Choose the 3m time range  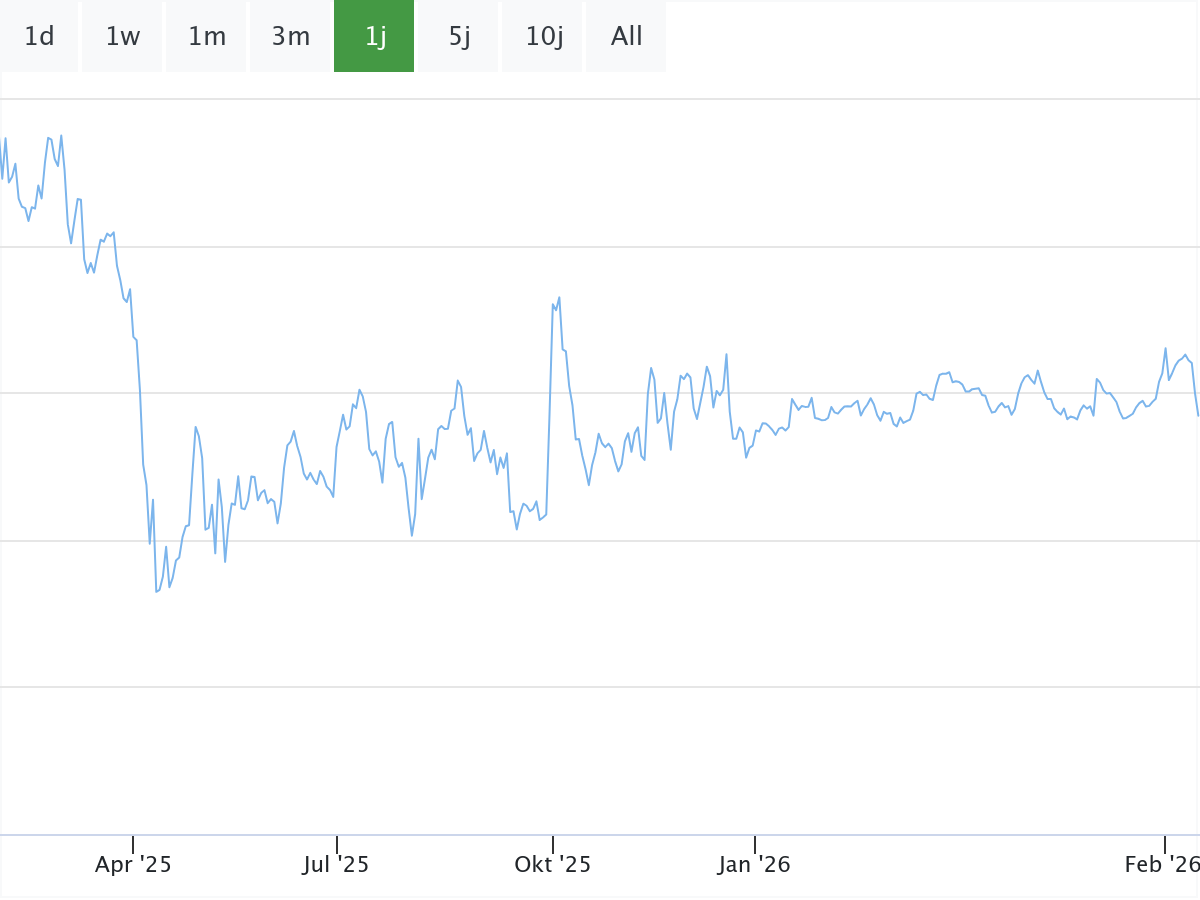coord(290,37)
